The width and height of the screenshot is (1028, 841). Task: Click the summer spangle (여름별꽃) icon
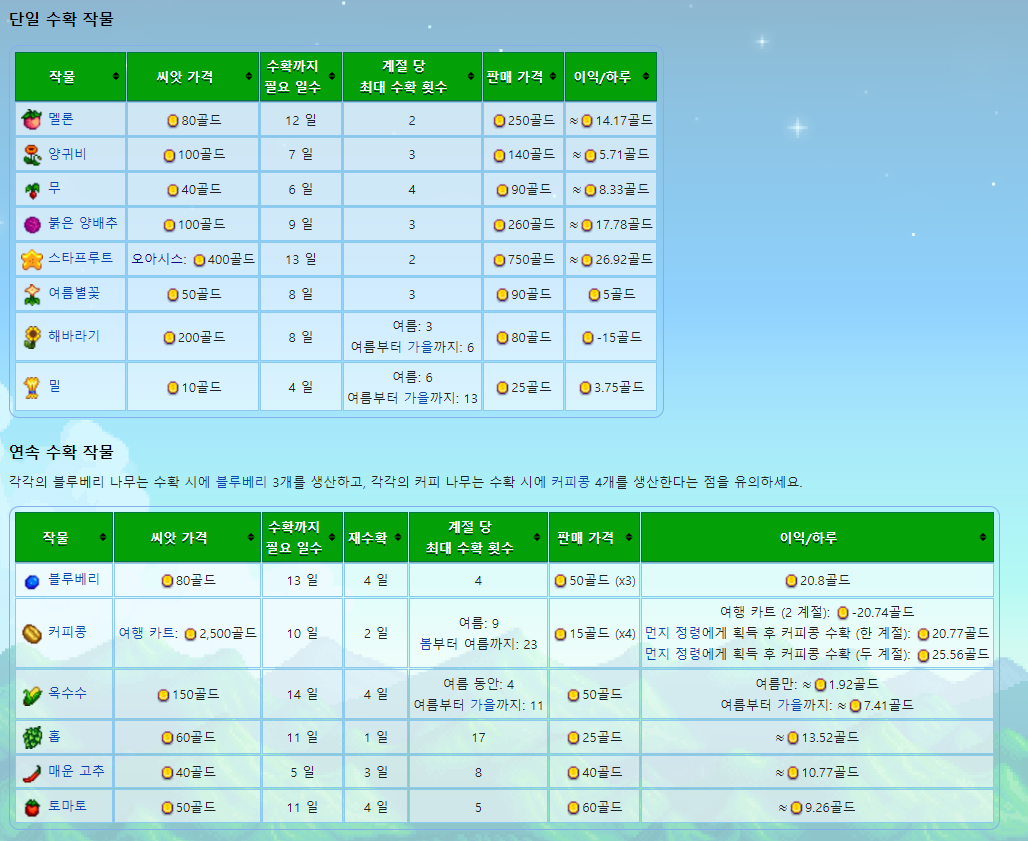31,294
